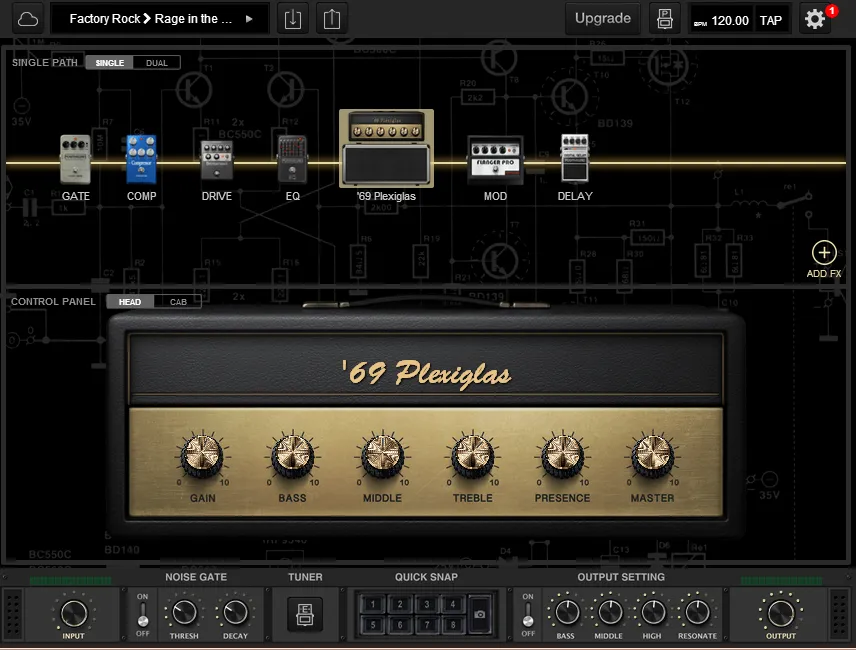Image resolution: width=856 pixels, height=650 pixels.
Task: Select Quick Snap slot 5
Action: tap(373, 625)
